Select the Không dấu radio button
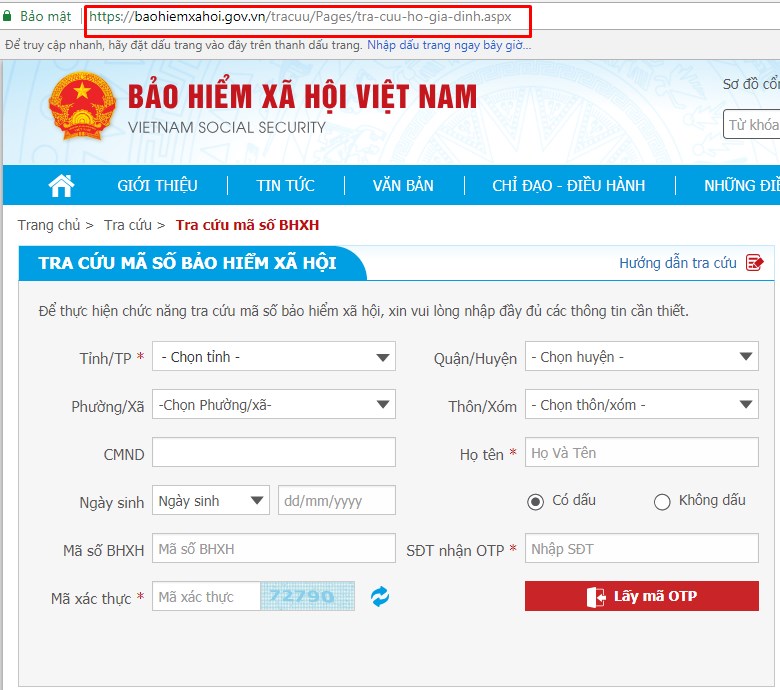Image resolution: width=780 pixels, height=690 pixels. click(662, 501)
